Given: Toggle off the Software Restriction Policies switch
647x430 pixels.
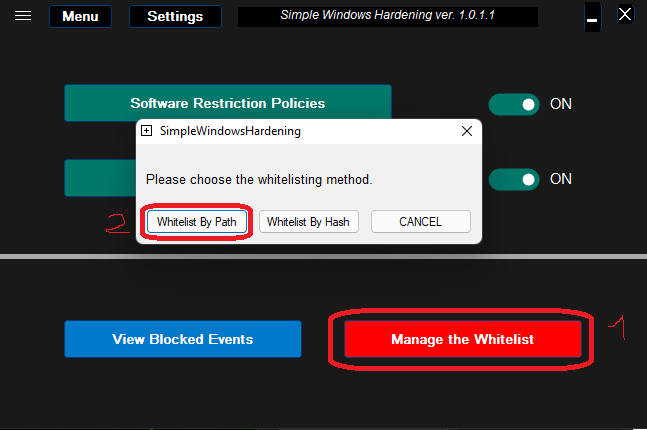Looking at the screenshot, I should [x=514, y=104].
